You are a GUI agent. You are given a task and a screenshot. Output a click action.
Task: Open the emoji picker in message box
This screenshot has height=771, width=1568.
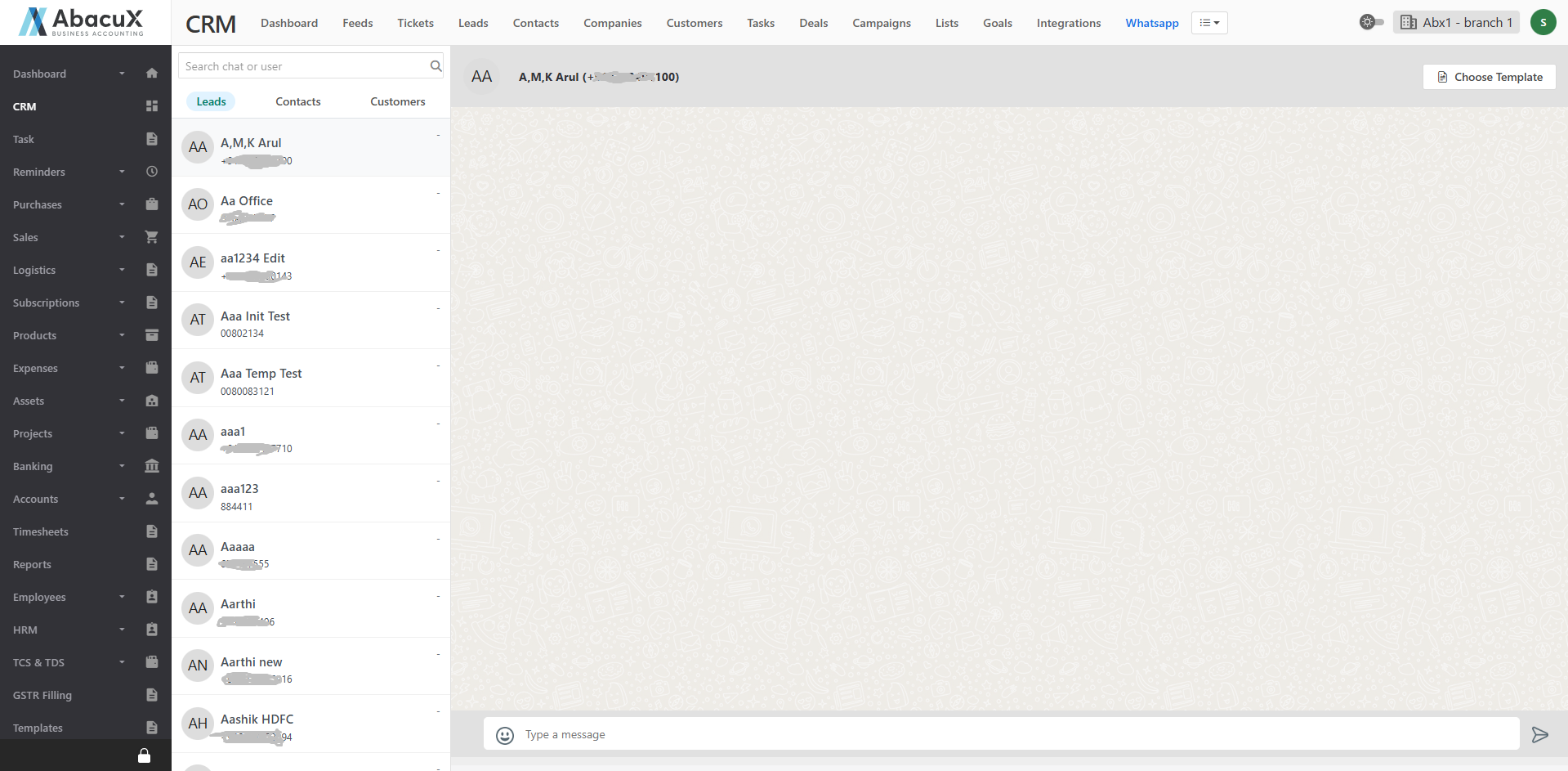505,735
